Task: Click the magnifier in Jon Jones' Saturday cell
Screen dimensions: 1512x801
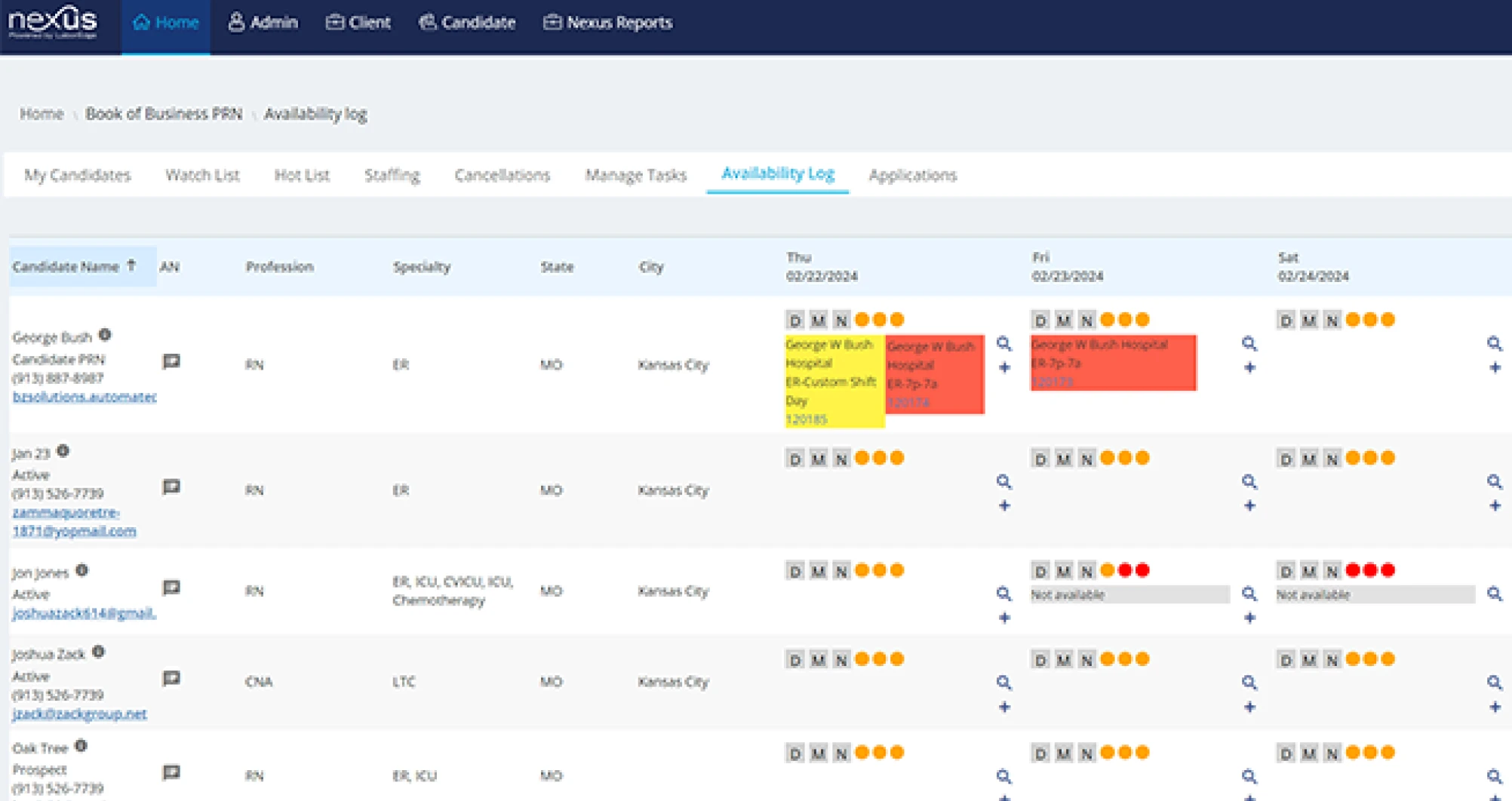Action: tap(1494, 594)
